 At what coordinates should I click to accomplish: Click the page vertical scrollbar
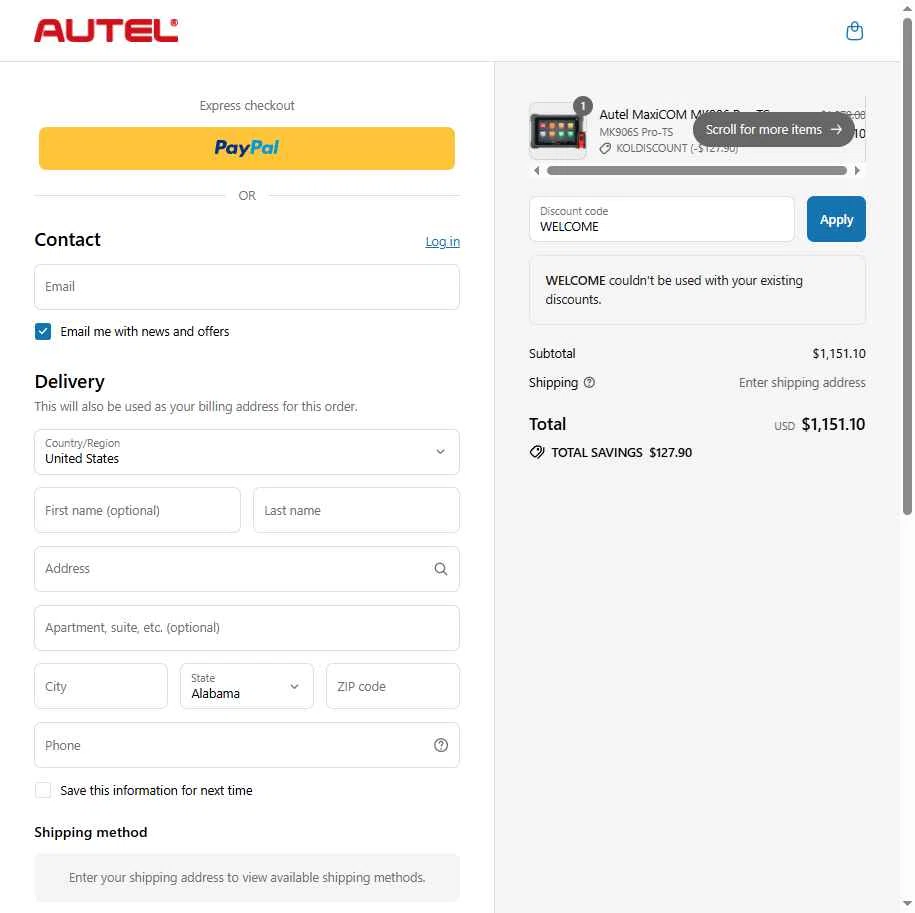(x=907, y=266)
